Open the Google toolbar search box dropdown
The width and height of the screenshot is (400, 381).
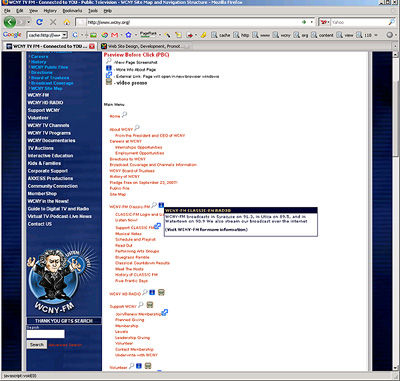coord(65,35)
